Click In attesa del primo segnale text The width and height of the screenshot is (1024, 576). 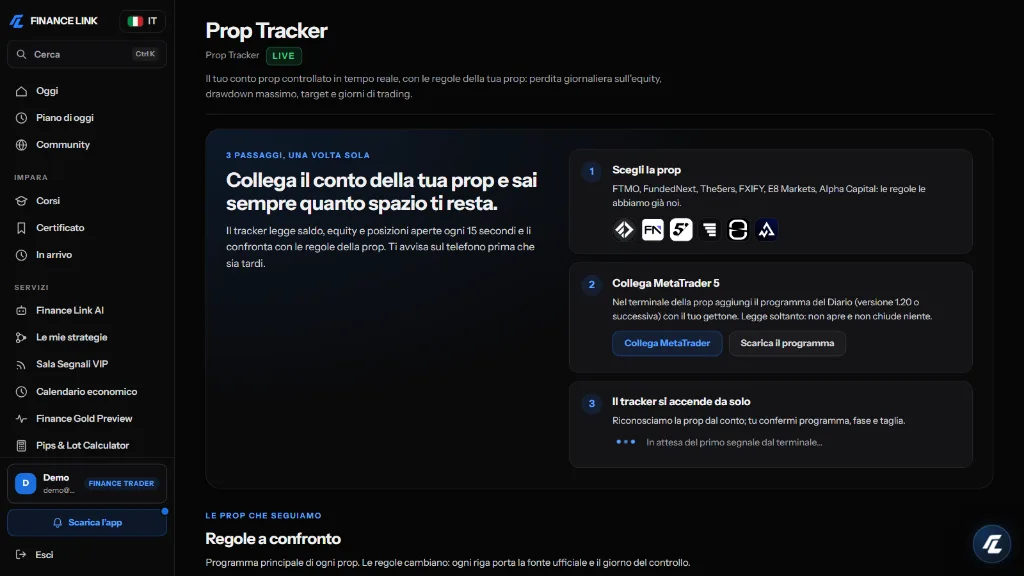coord(734,442)
